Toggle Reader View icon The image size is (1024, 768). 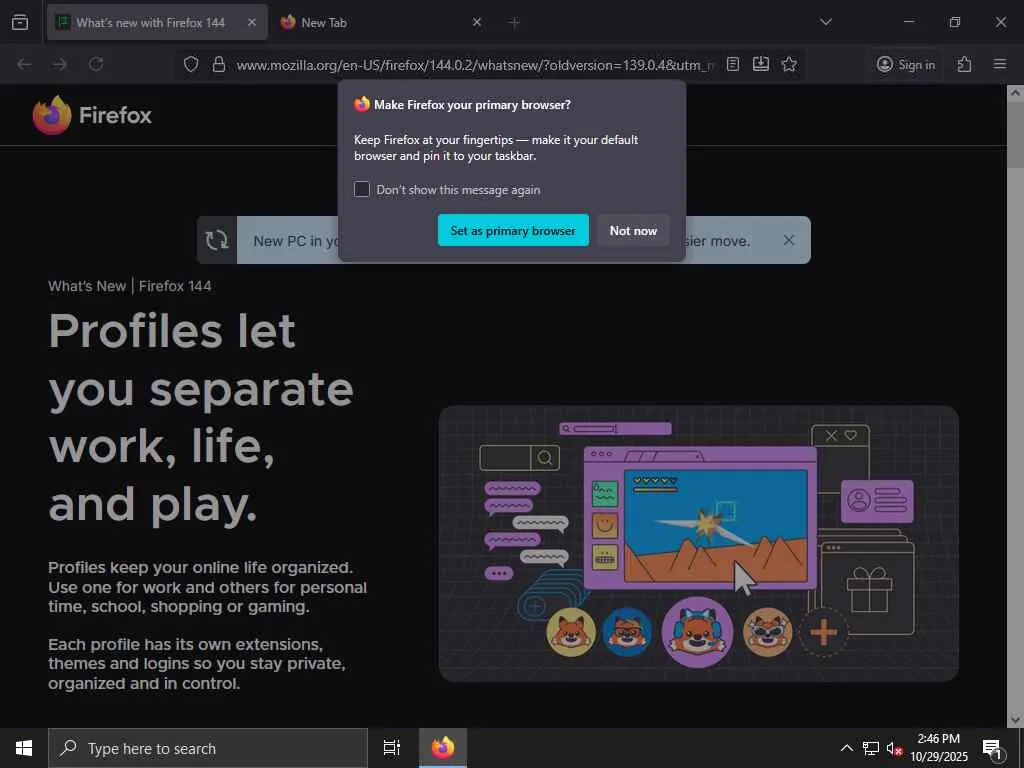(733, 64)
